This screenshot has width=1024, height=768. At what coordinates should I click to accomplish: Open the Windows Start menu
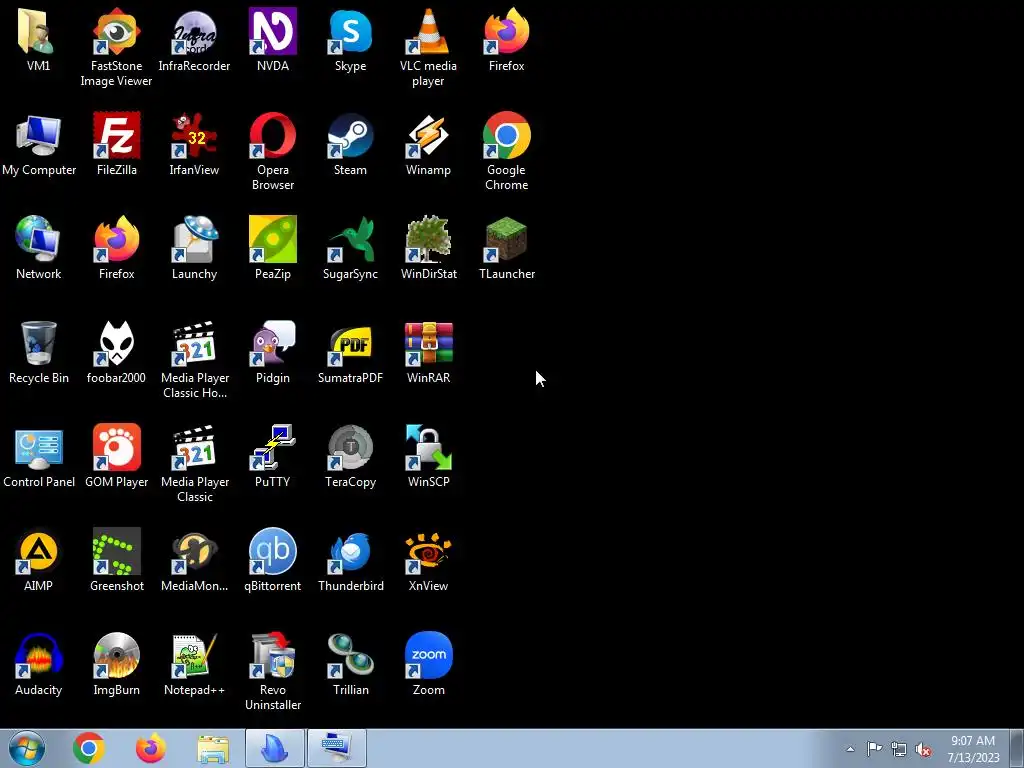[27, 748]
